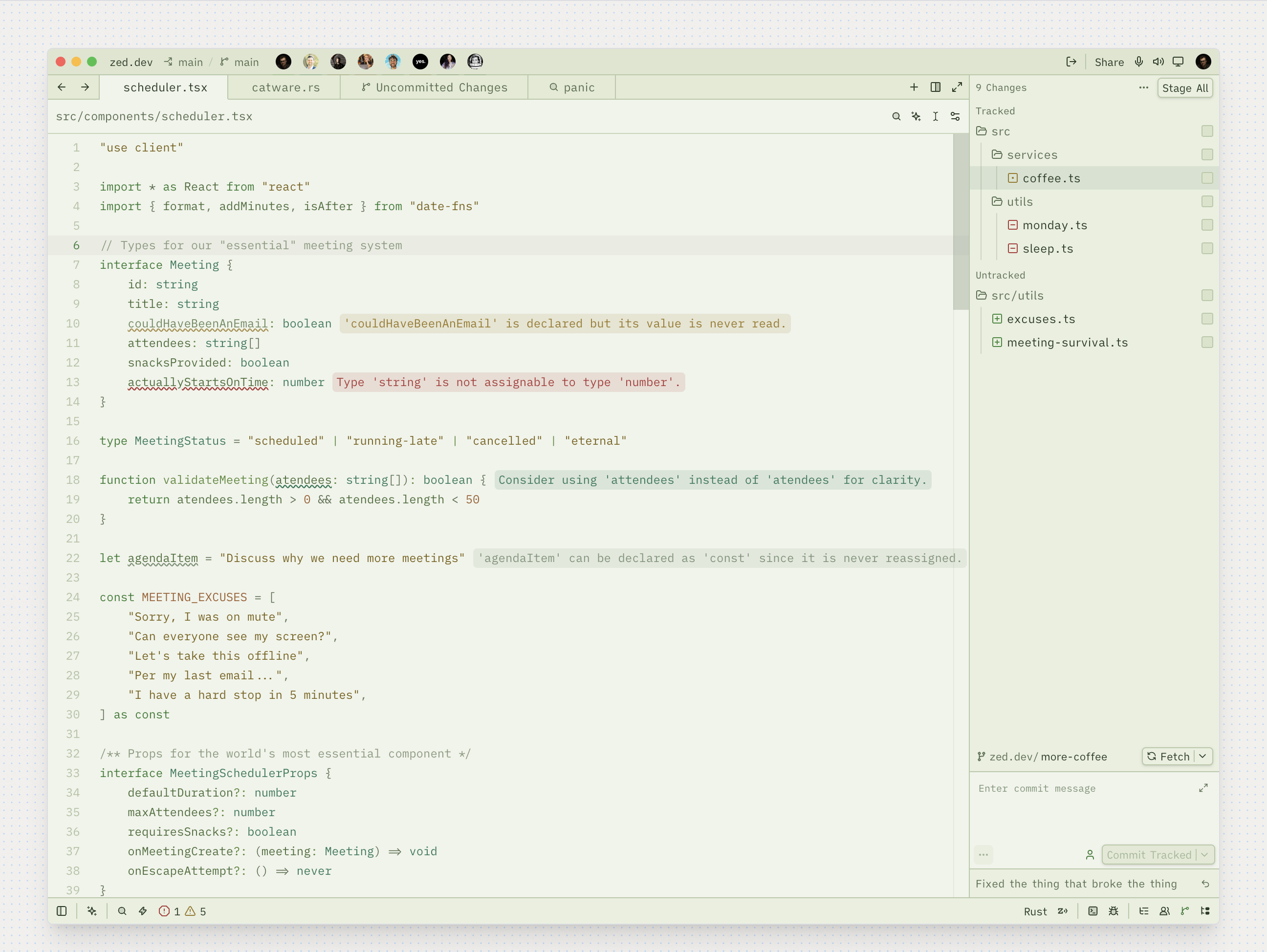Viewport: 1267px width, 952px height.
Task: Check the staging box for sleep.ts
Action: click(1207, 249)
